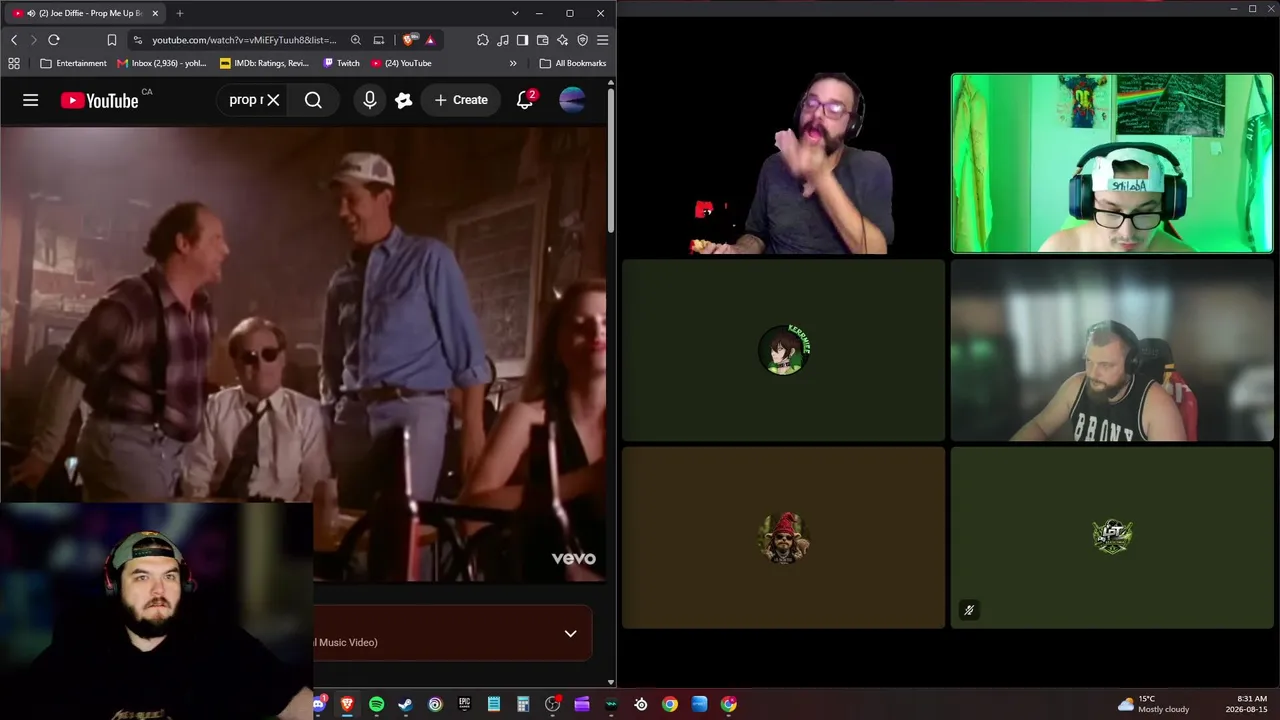
Task: Open the Entertainment bookmarks folder
Action: (73, 63)
